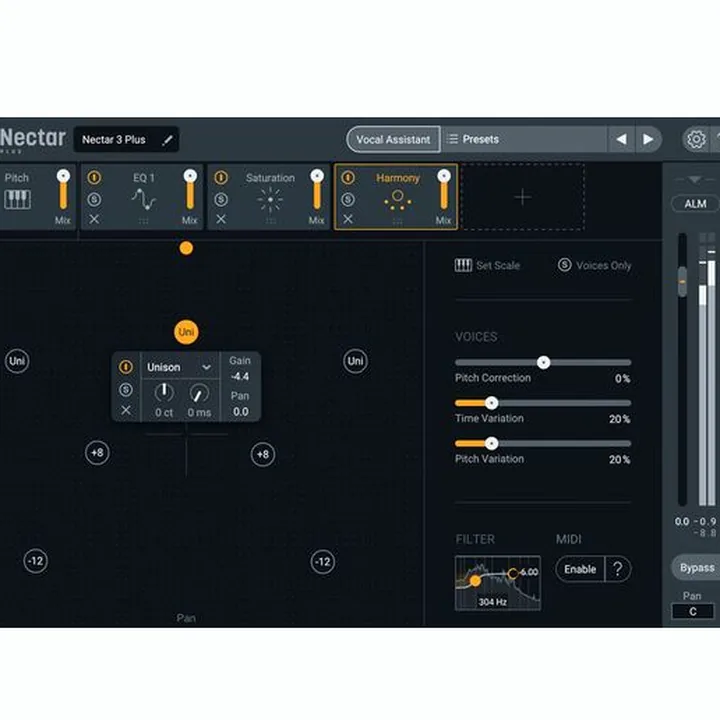Toggle voice power in Unison popup

[126, 367]
